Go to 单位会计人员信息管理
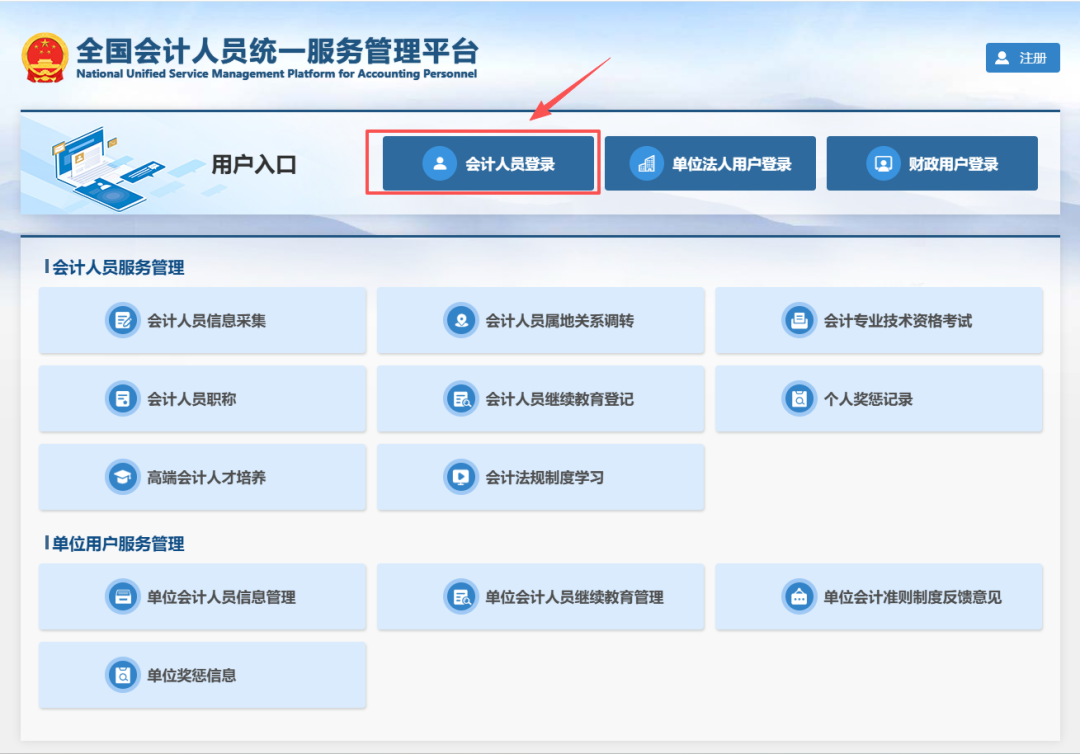Image resolution: width=1080 pixels, height=754 pixels. tap(202, 597)
